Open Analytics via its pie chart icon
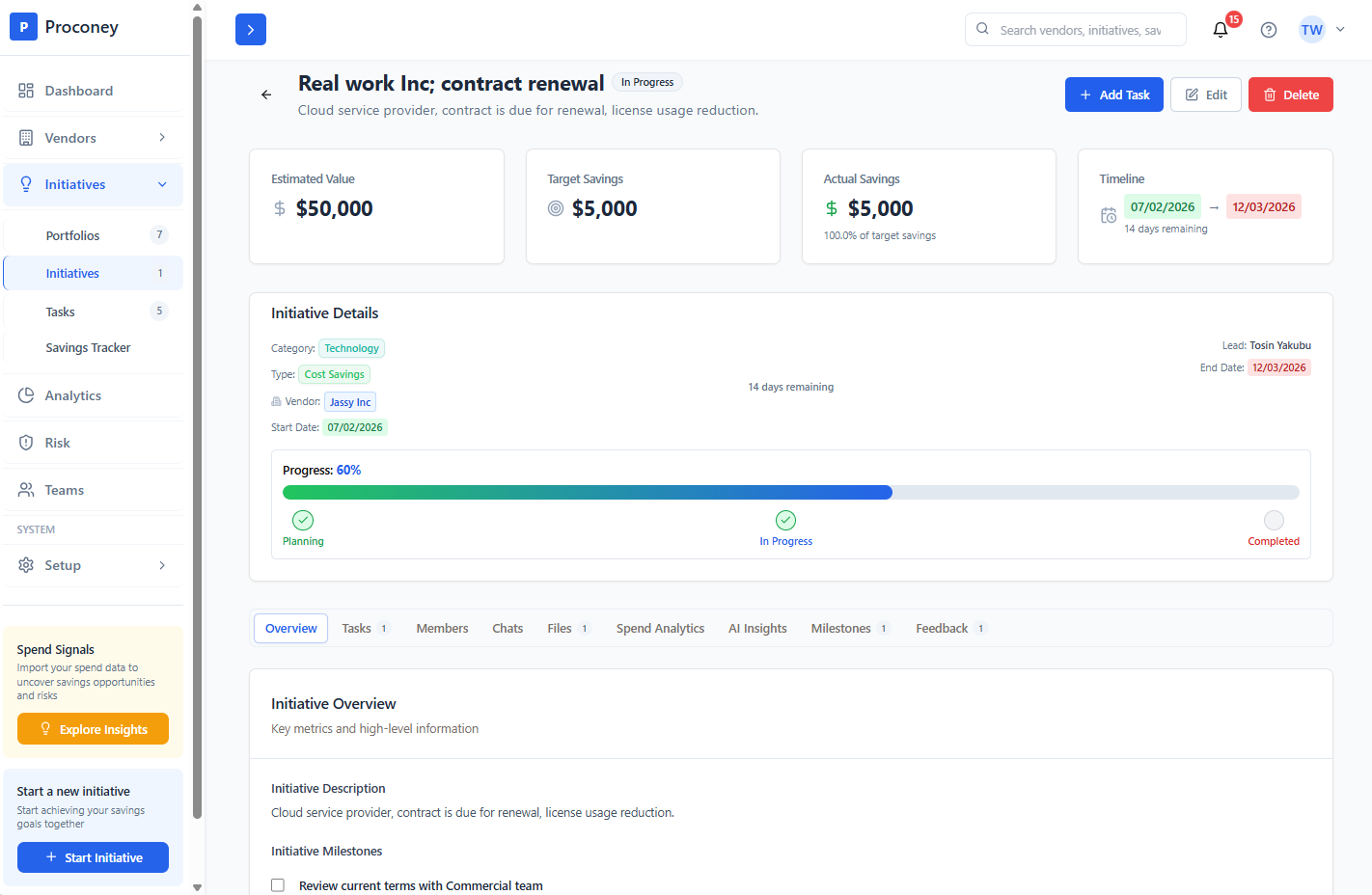Screen dimensions: 1372x895 coord(26,395)
